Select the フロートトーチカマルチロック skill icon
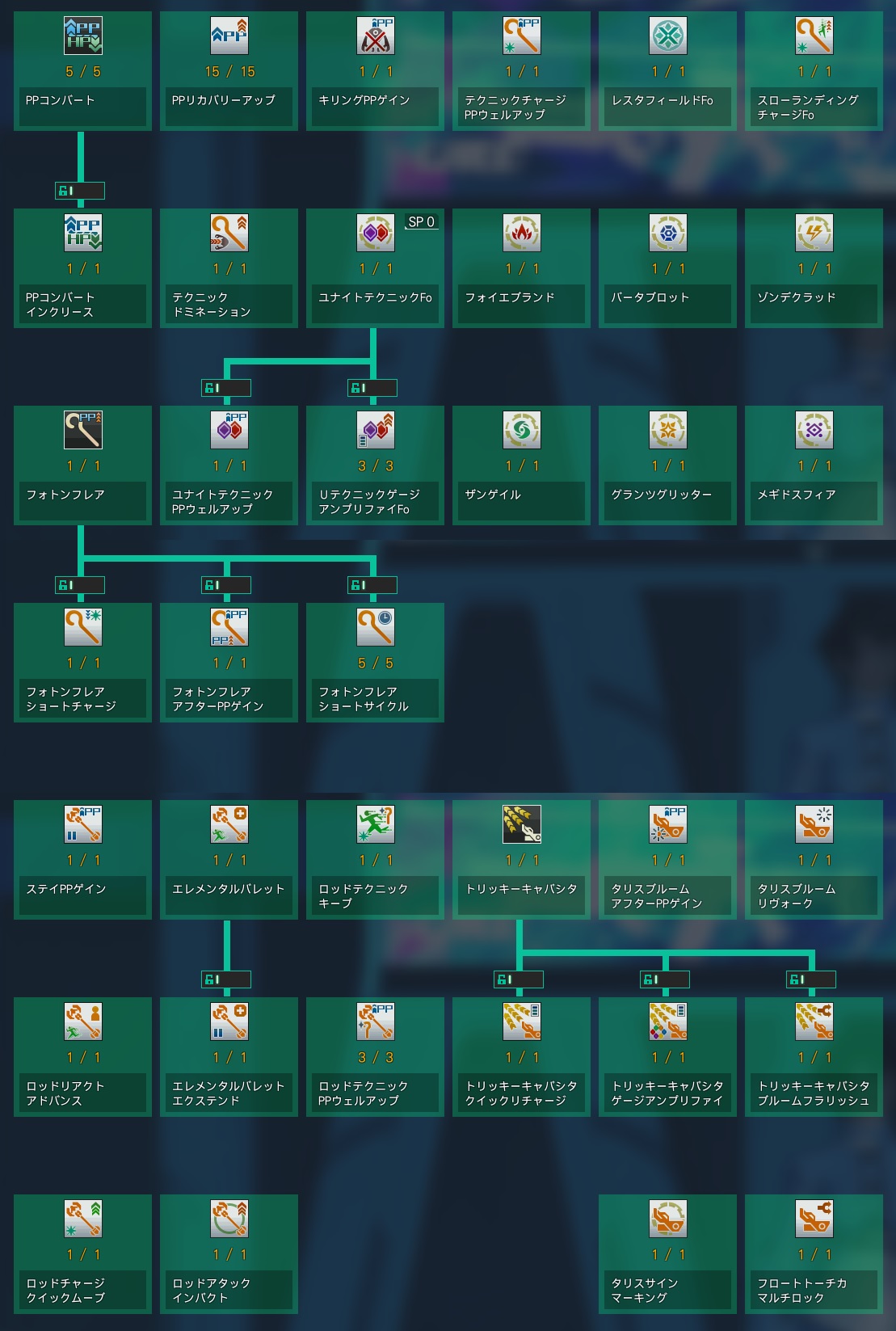This screenshot has height=1331, width=896. [814, 1219]
